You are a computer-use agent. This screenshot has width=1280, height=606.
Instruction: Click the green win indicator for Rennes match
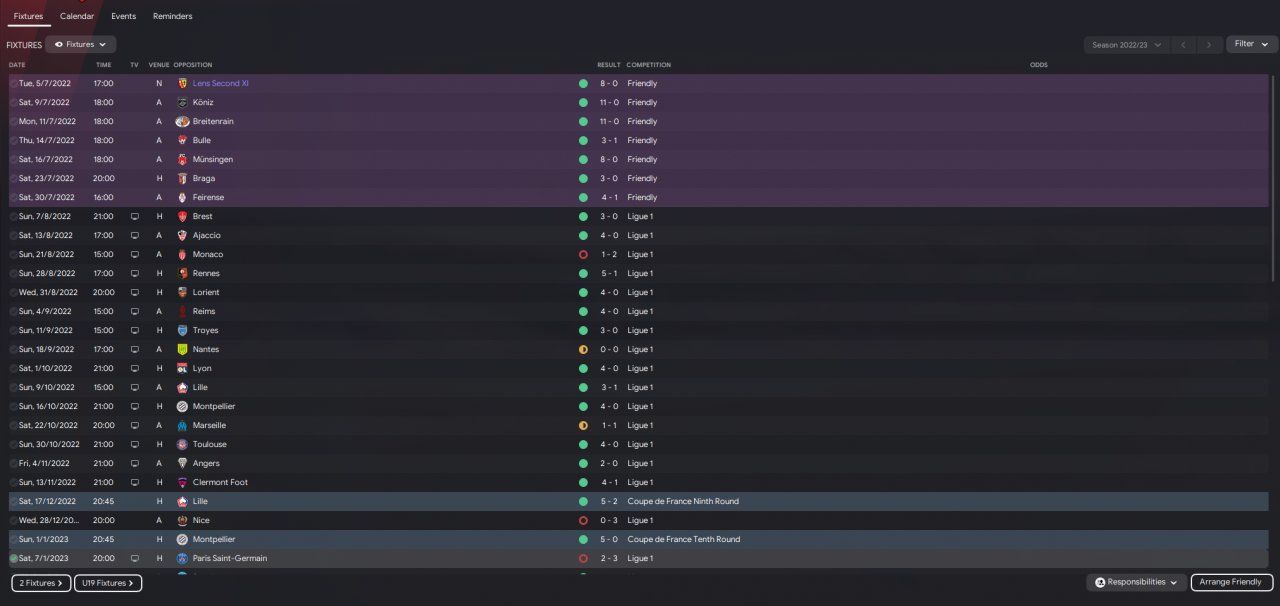coord(583,273)
